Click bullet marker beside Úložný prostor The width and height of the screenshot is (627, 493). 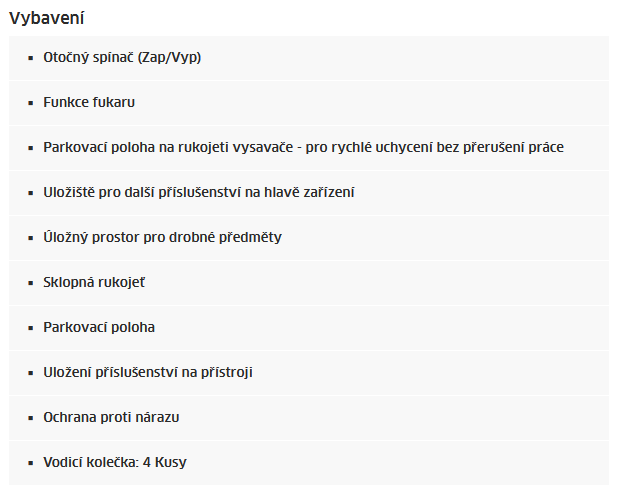click(x=31, y=238)
